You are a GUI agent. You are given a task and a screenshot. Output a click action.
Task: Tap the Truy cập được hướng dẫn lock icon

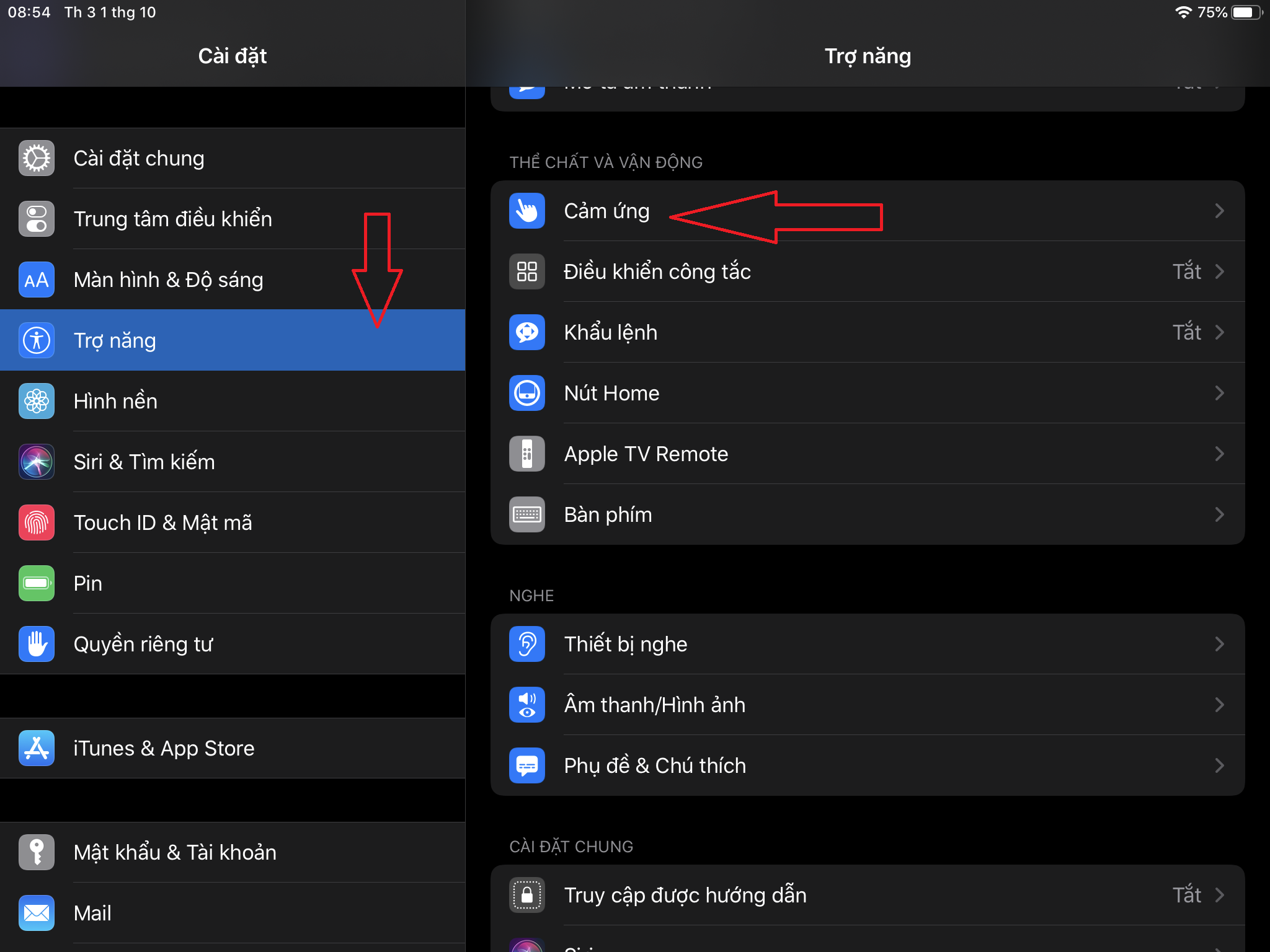tap(527, 895)
